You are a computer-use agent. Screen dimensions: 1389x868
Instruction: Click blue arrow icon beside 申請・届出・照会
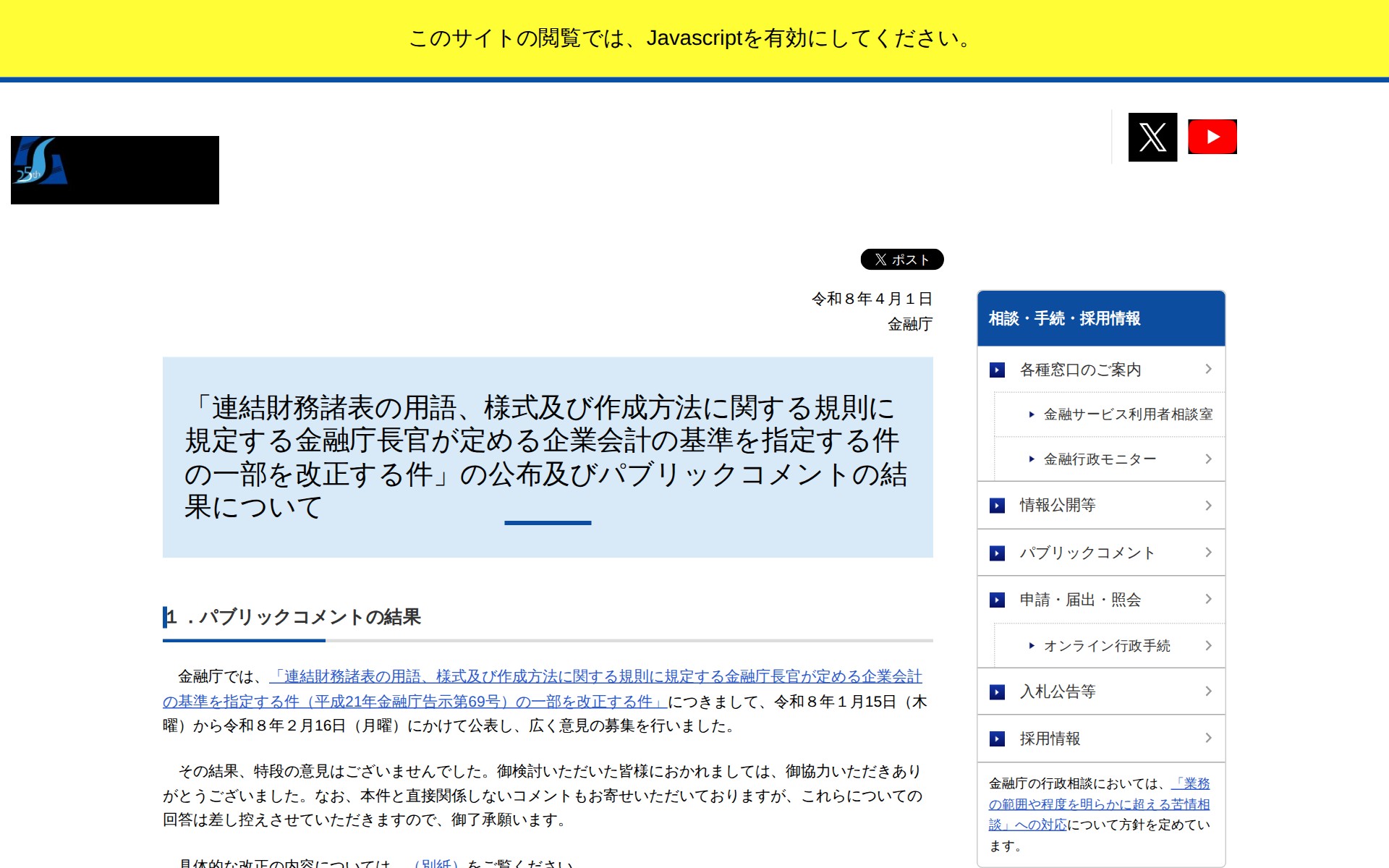(x=997, y=600)
